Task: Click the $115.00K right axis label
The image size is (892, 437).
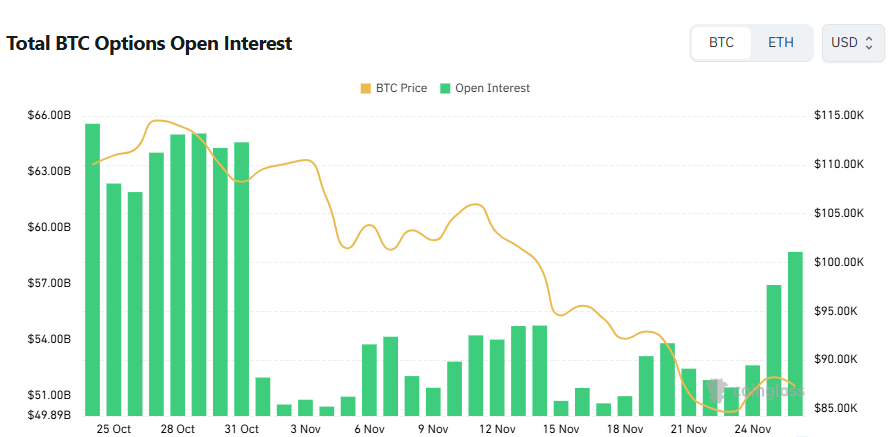Action: coord(839,116)
